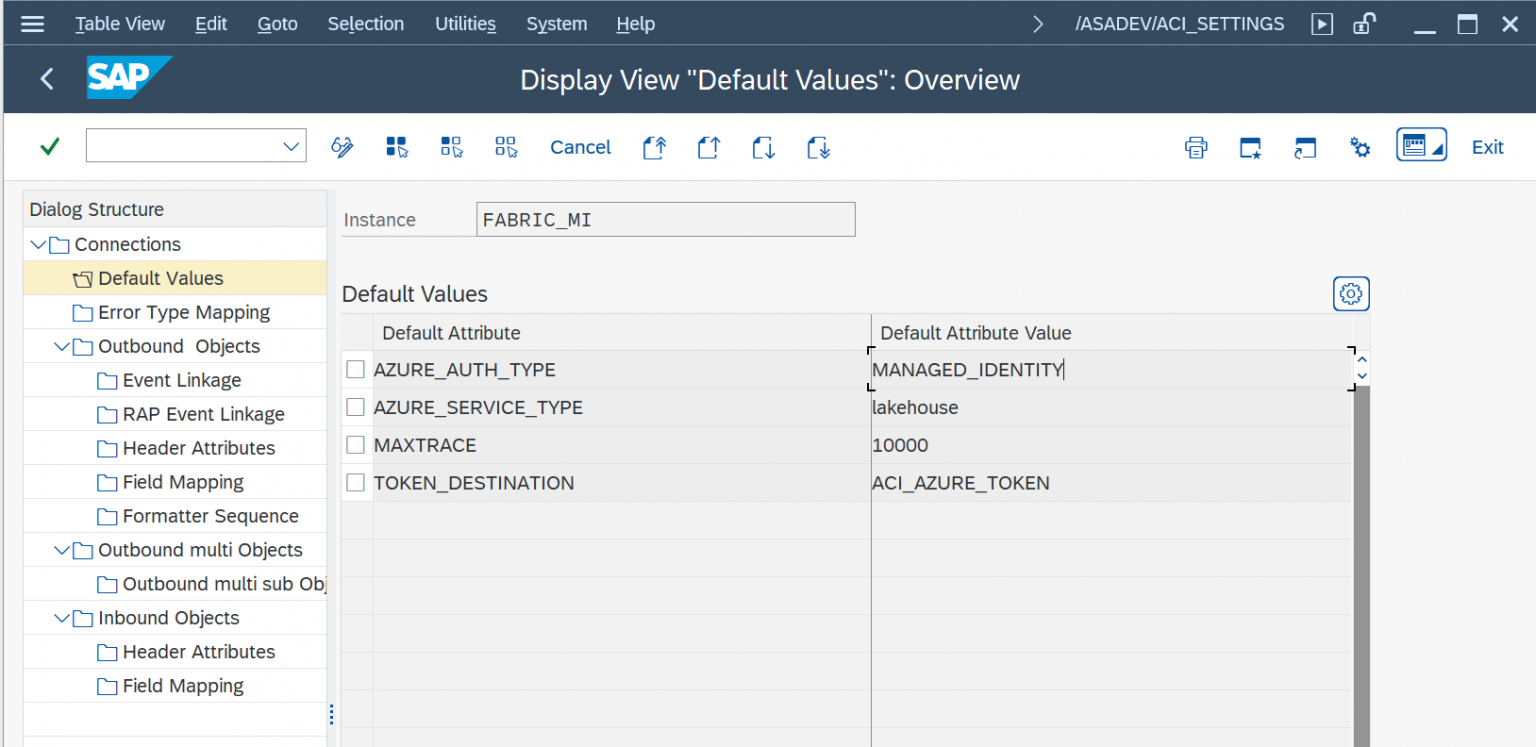
Task: Go to previous page icon
Action: pos(709,148)
